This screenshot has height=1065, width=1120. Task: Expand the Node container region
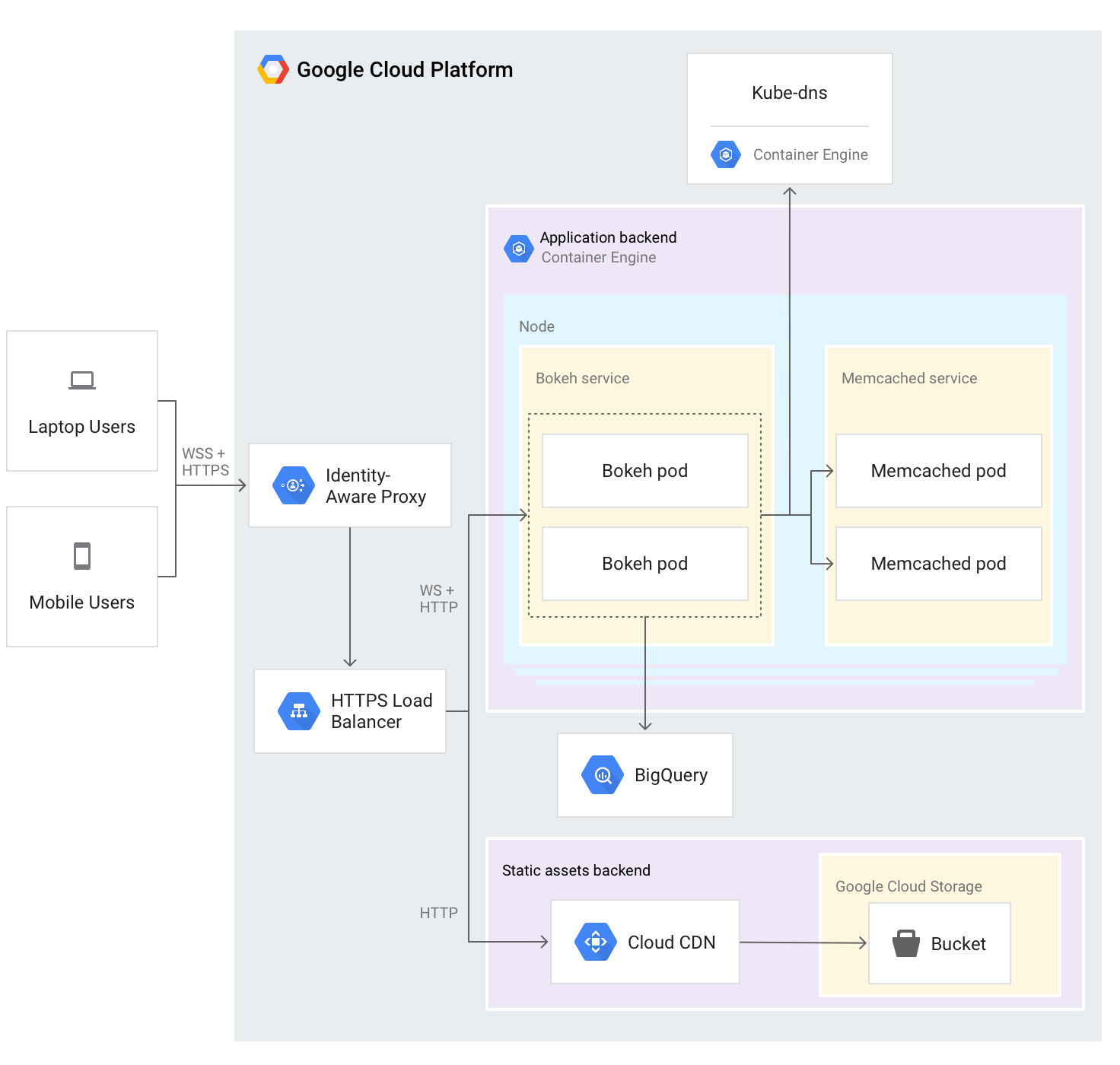pos(536,326)
